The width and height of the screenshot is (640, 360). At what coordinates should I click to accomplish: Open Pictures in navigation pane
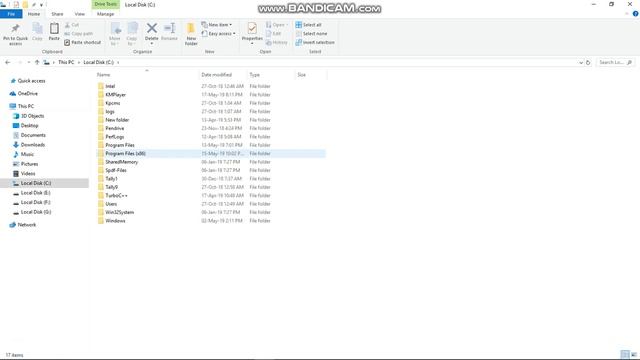(29, 164)
